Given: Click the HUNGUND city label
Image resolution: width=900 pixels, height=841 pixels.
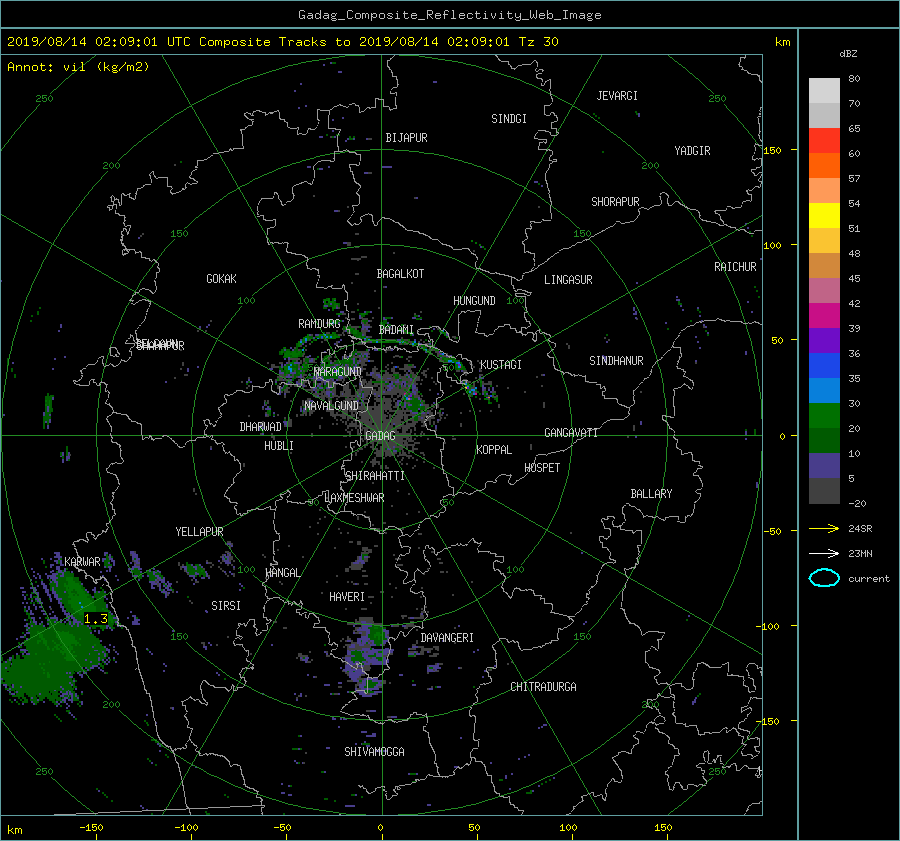Looking at the screenshot, I should click(474, 301).
